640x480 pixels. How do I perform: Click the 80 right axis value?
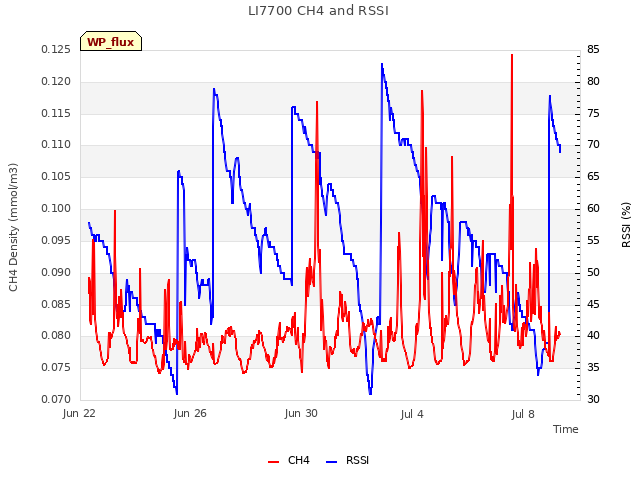tap(593, 81)
